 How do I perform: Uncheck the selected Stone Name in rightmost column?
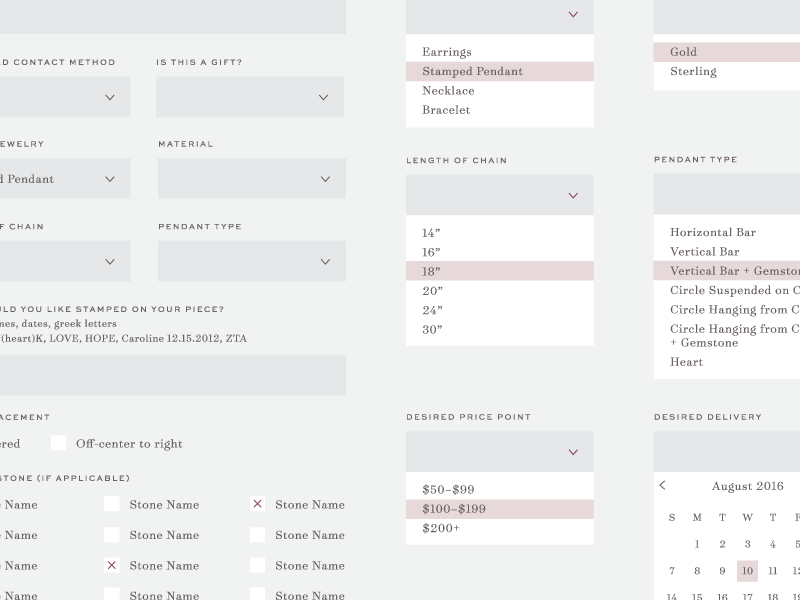coord(258,504)
